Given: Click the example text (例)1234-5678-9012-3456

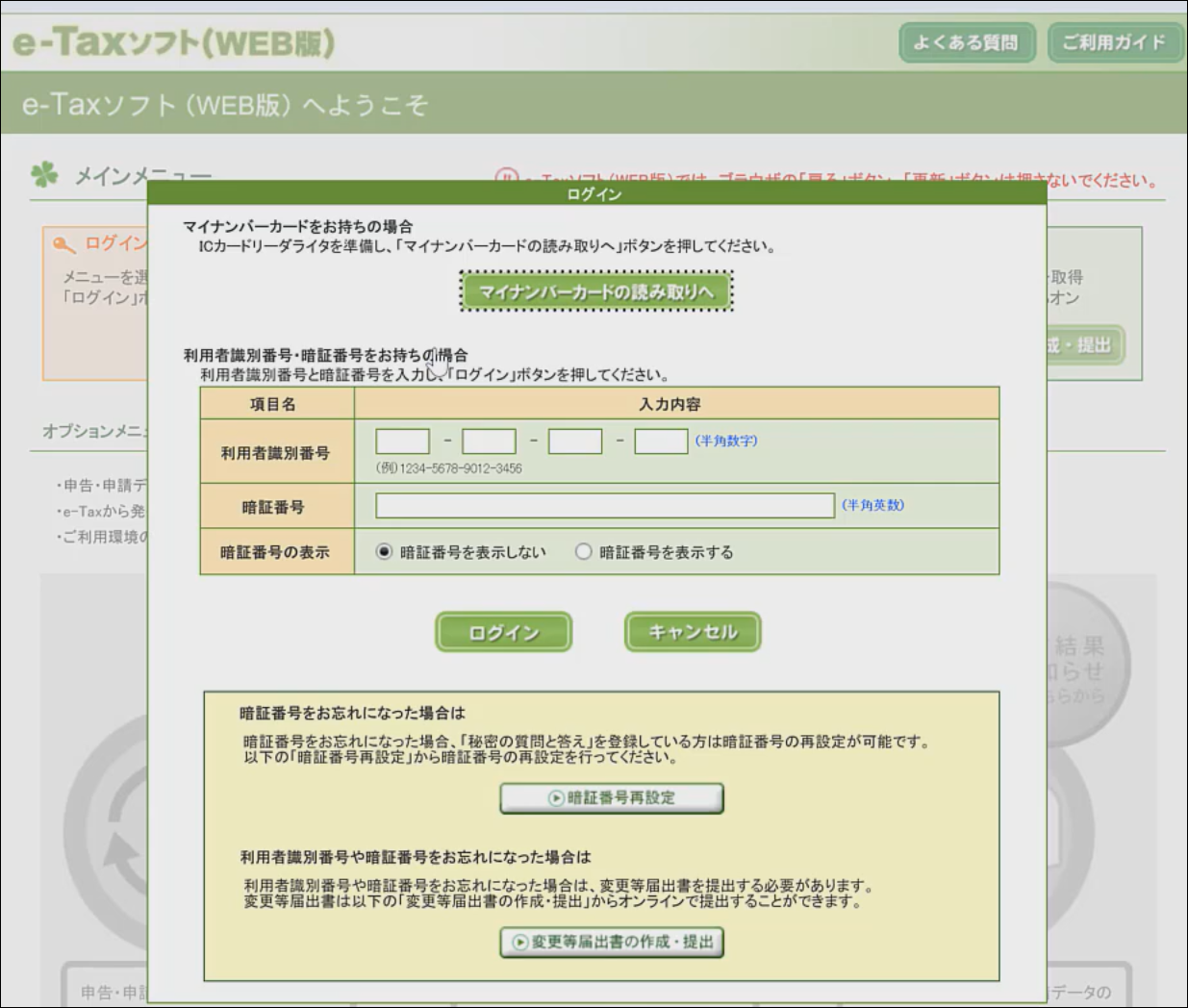Looking at the screenshot, I should [448, 468].
